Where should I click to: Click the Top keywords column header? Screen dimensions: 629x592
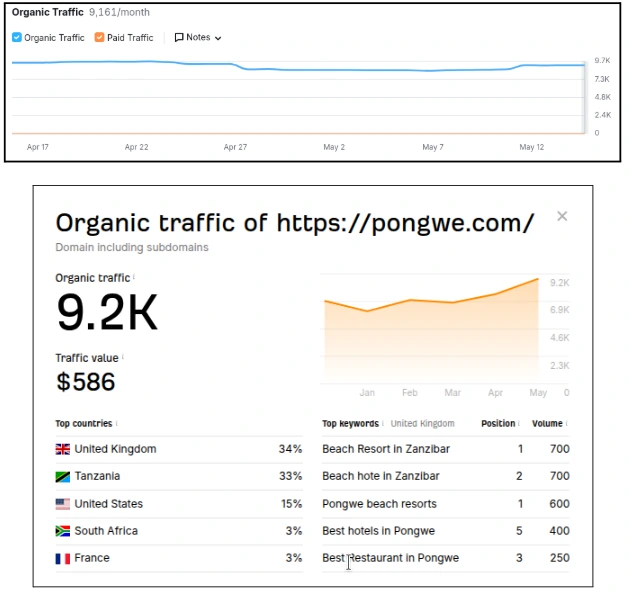[350, 424]
